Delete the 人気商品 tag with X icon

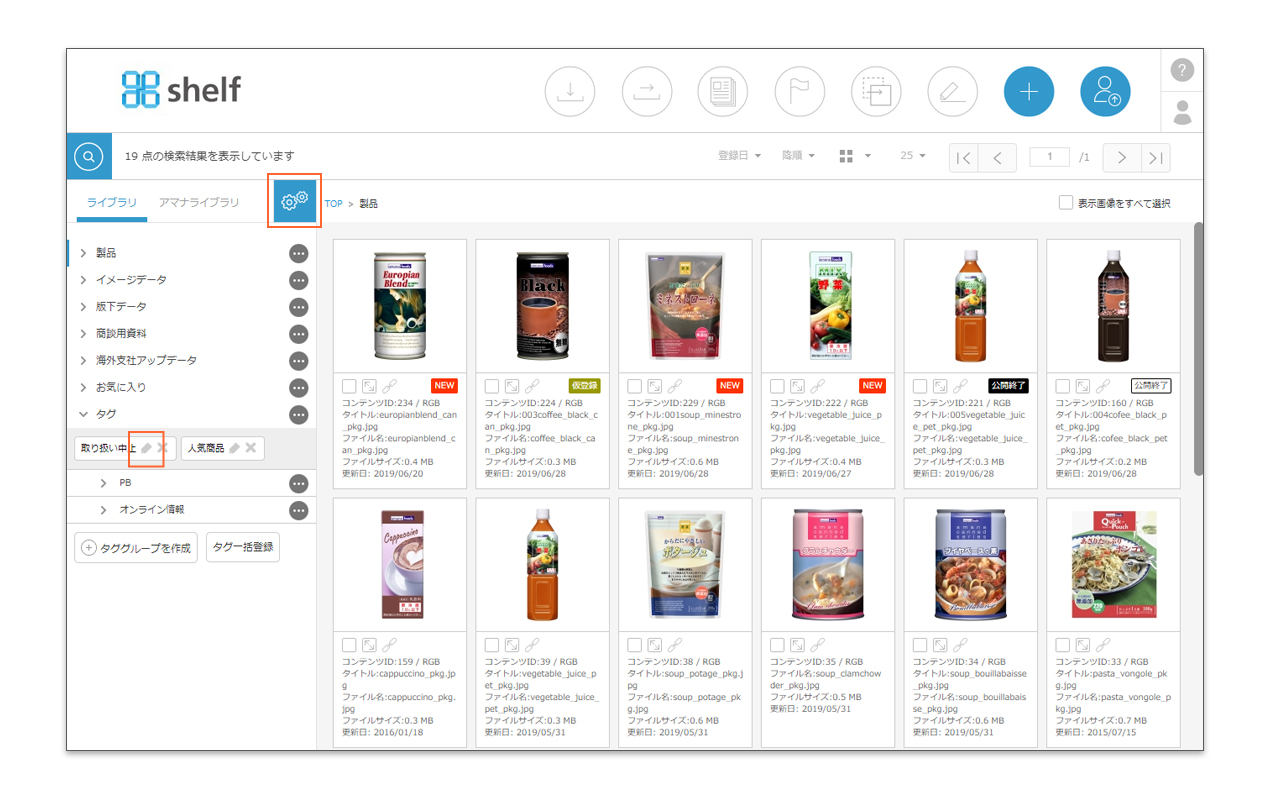pyautogui.click(x=251, y=448)
